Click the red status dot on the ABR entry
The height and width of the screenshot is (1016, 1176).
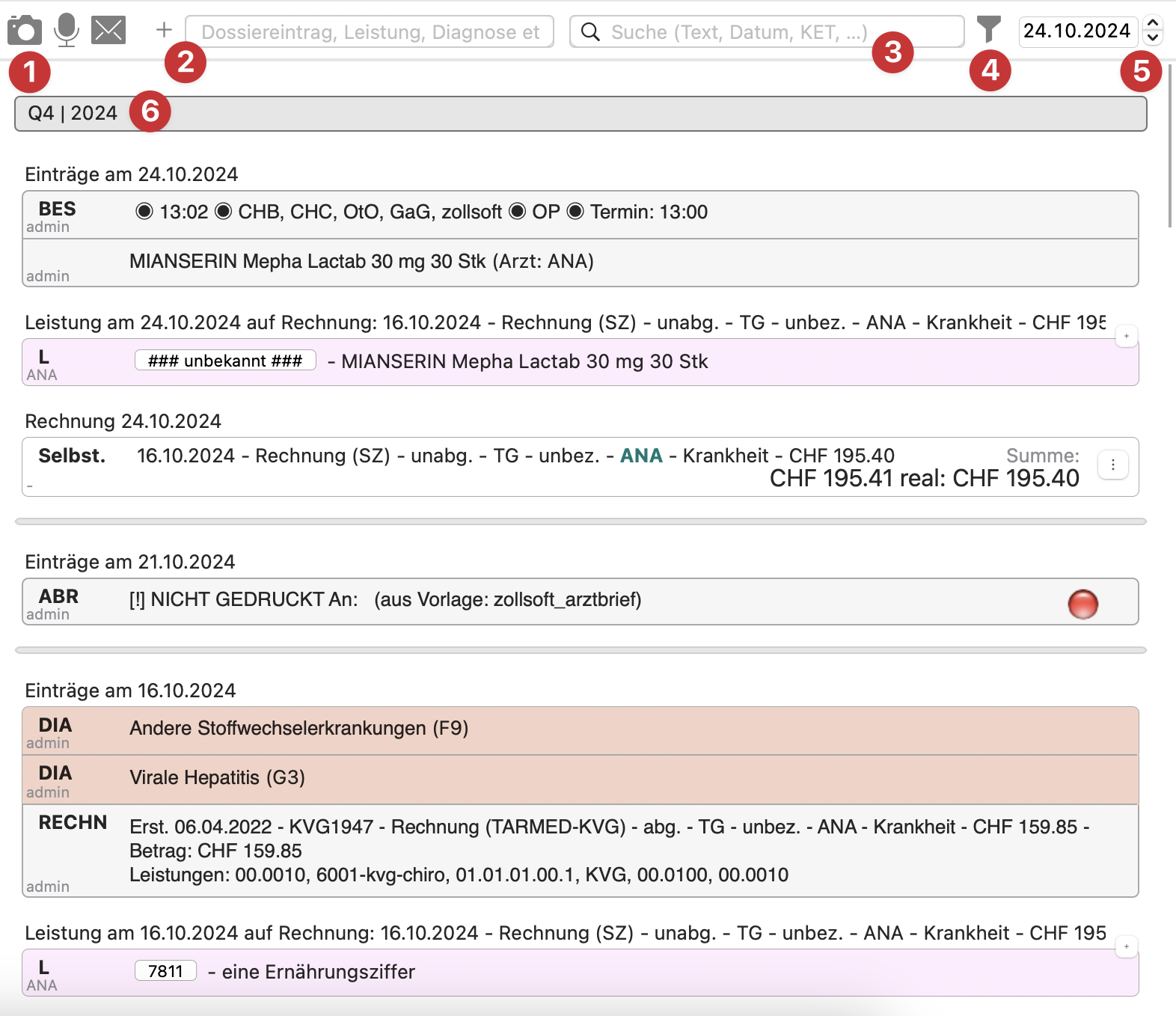[x=1082, y=605]
